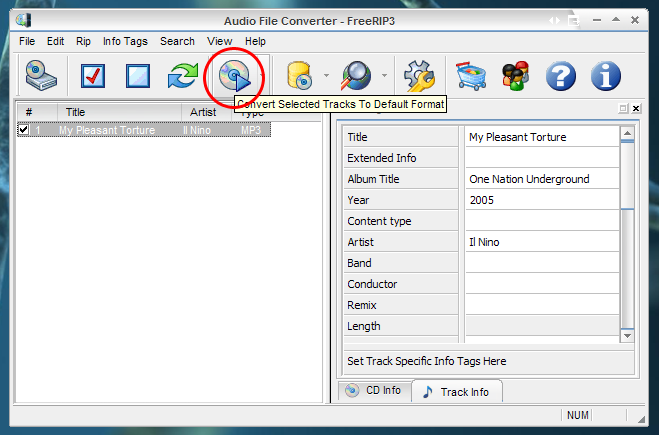This screenshot has width=659, height=435.
Task: Open the CD drive read icon
Action: point(41,76)
